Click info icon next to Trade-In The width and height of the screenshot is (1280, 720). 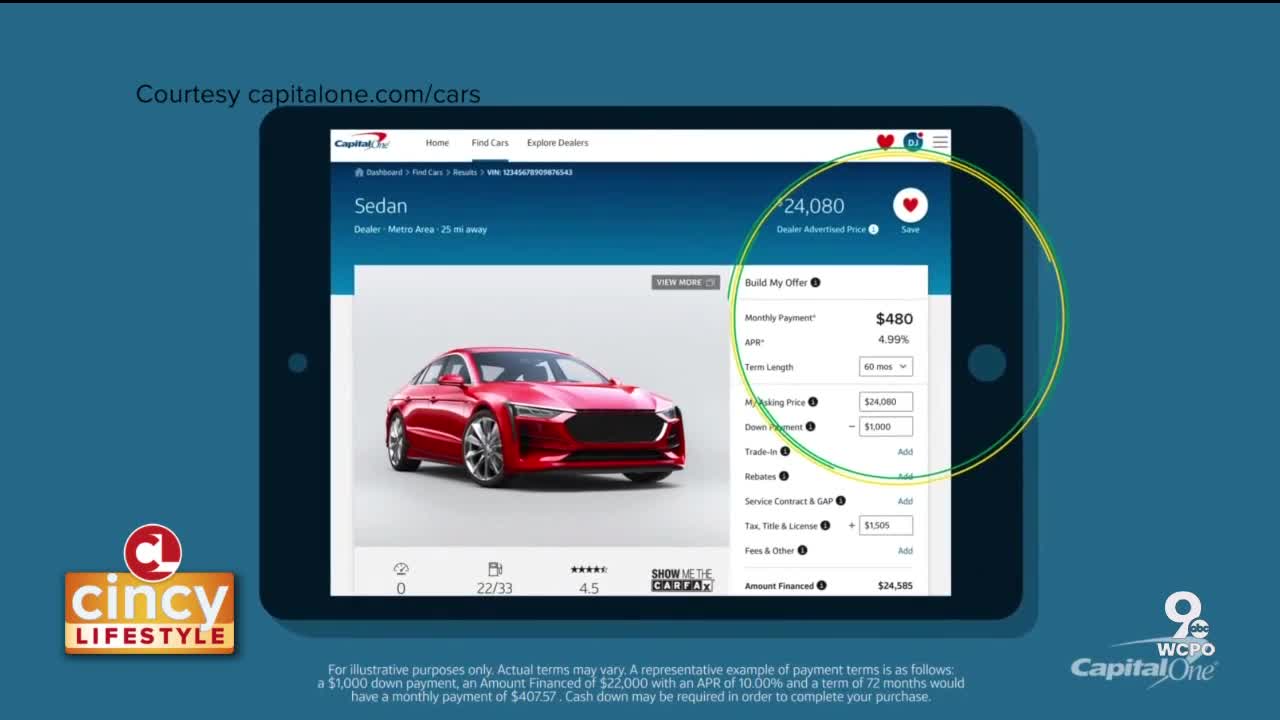pyautogui.click(x=785, y=452)
